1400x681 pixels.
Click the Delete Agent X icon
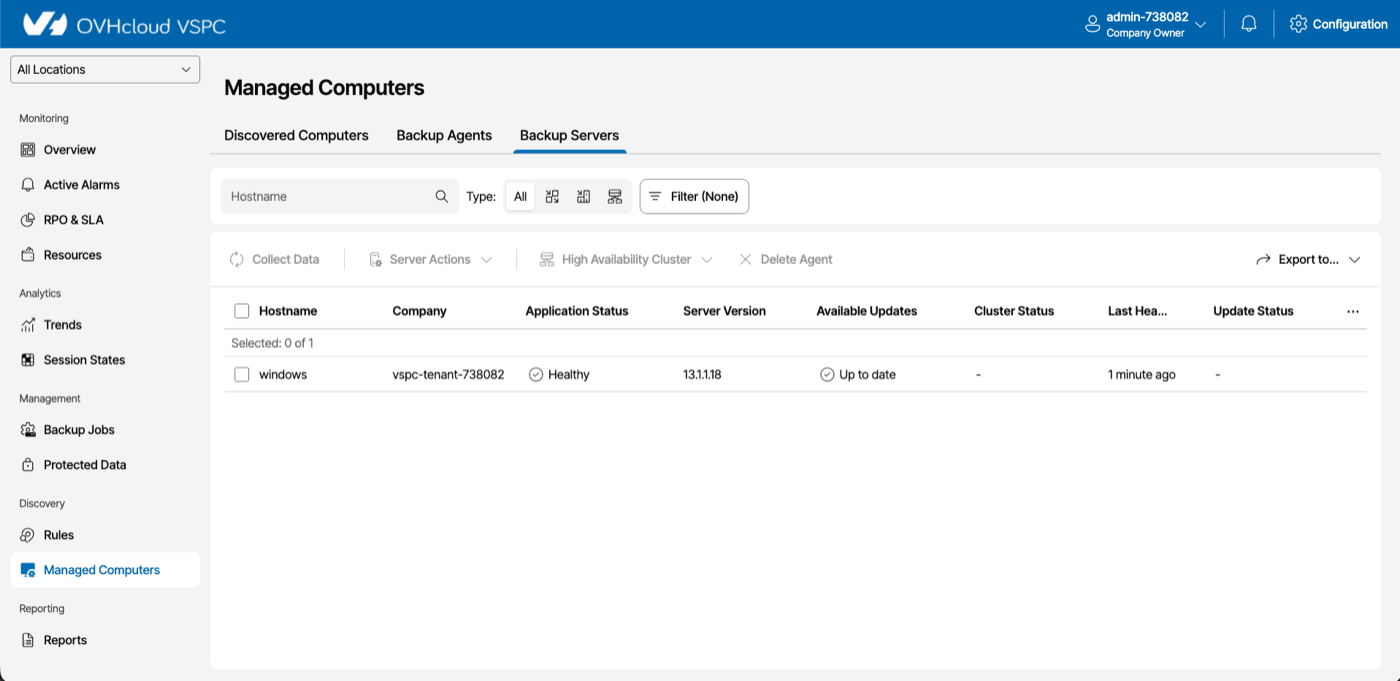pyautogui.click(x=745, y=259)
